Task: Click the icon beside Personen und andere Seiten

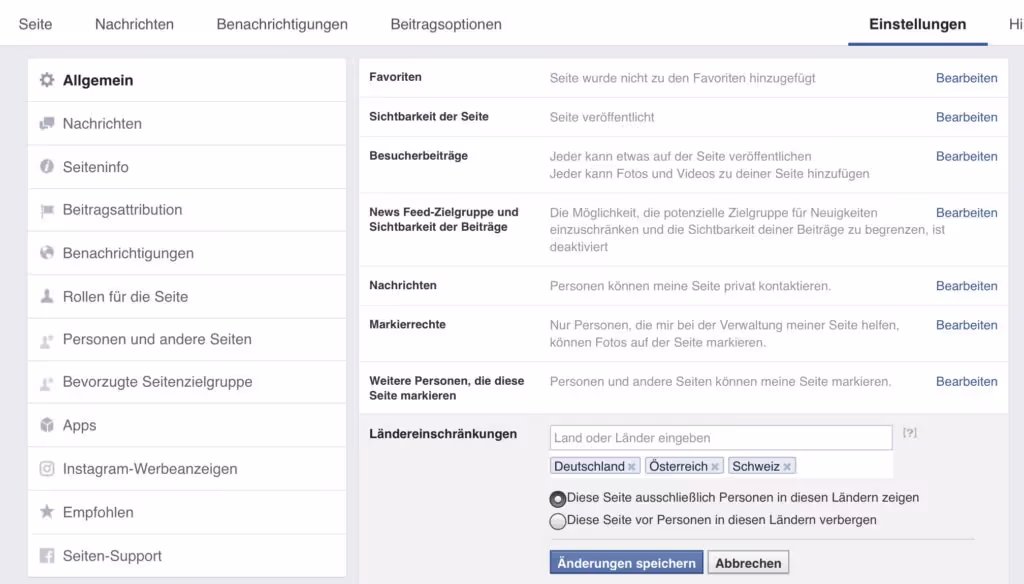Action: click(46, 340)
